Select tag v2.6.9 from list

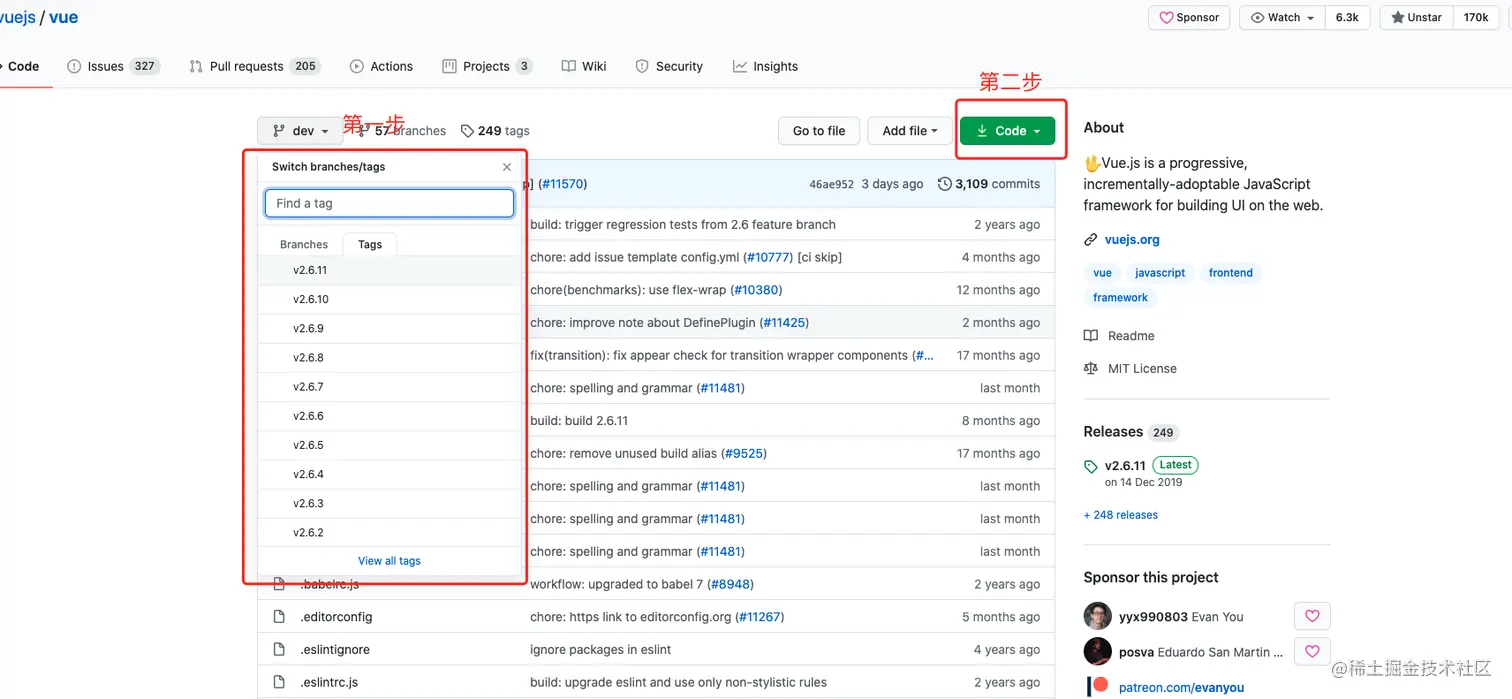pyautogui.click(x=390, y=328)
